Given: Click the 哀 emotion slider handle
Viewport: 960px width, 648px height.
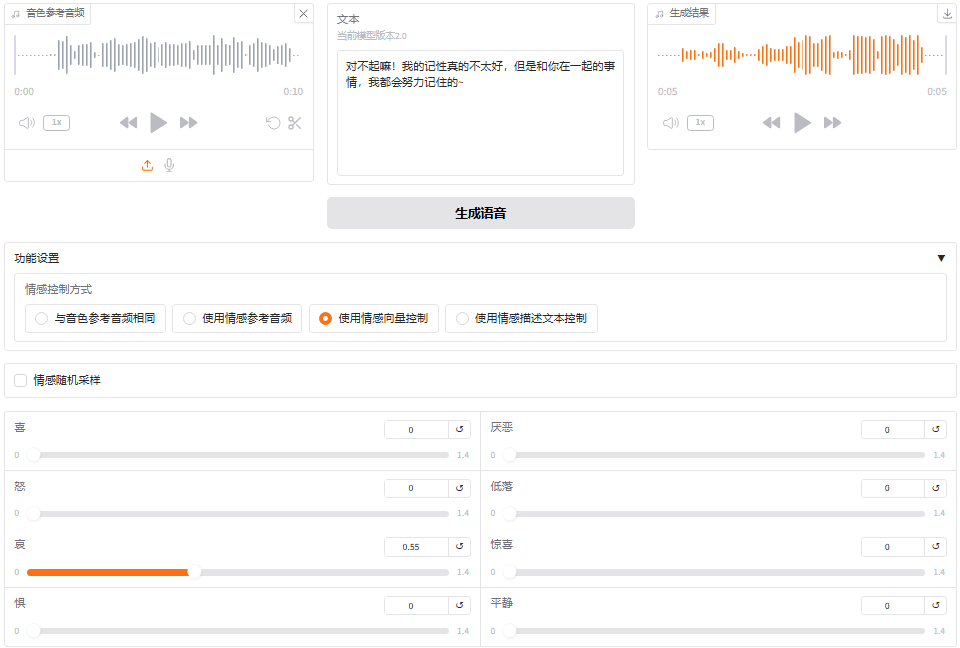Looking at the screenshot, I should tap(194, 572).
